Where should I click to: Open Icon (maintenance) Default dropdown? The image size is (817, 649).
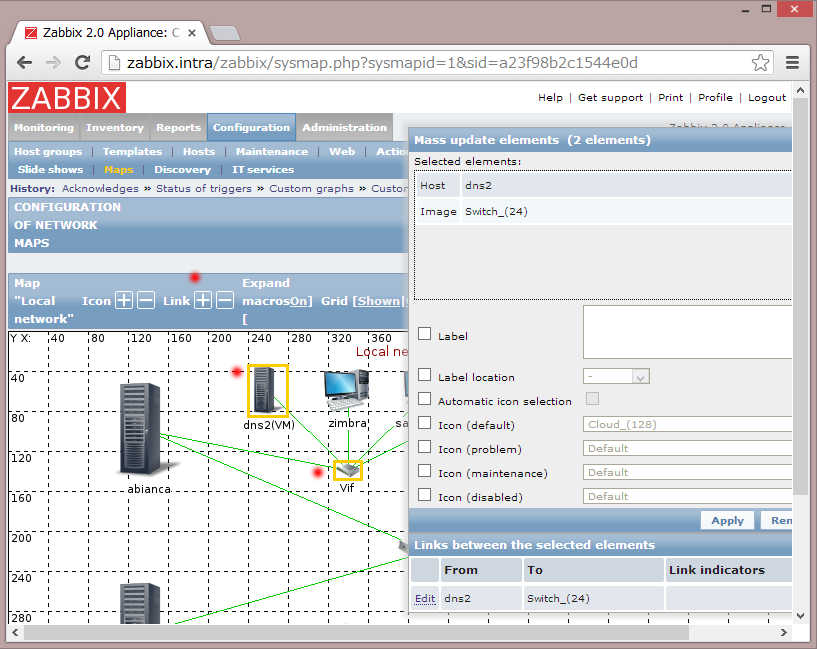[x=687, y=472]
